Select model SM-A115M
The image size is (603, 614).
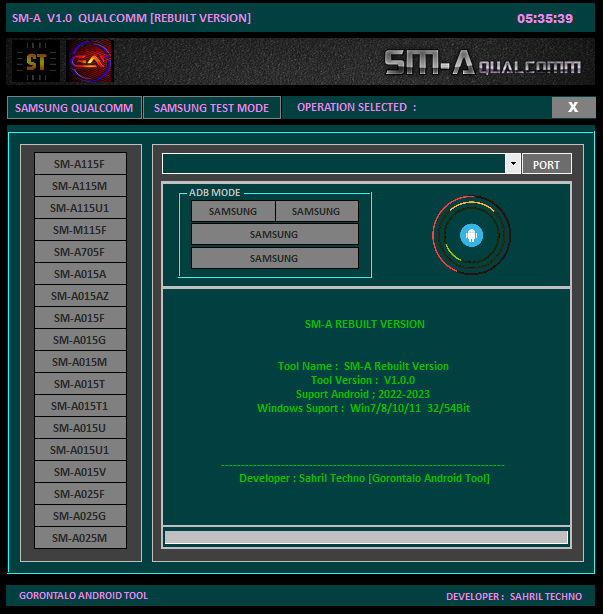click(80, 186)
